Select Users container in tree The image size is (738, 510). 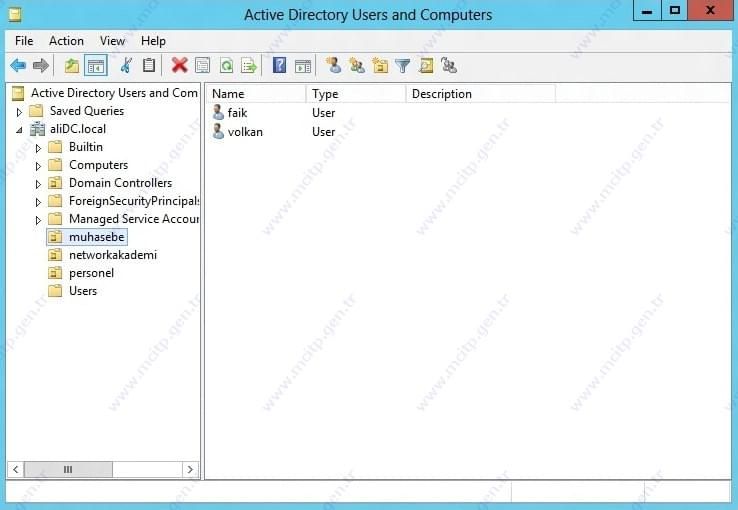(83, 291)
